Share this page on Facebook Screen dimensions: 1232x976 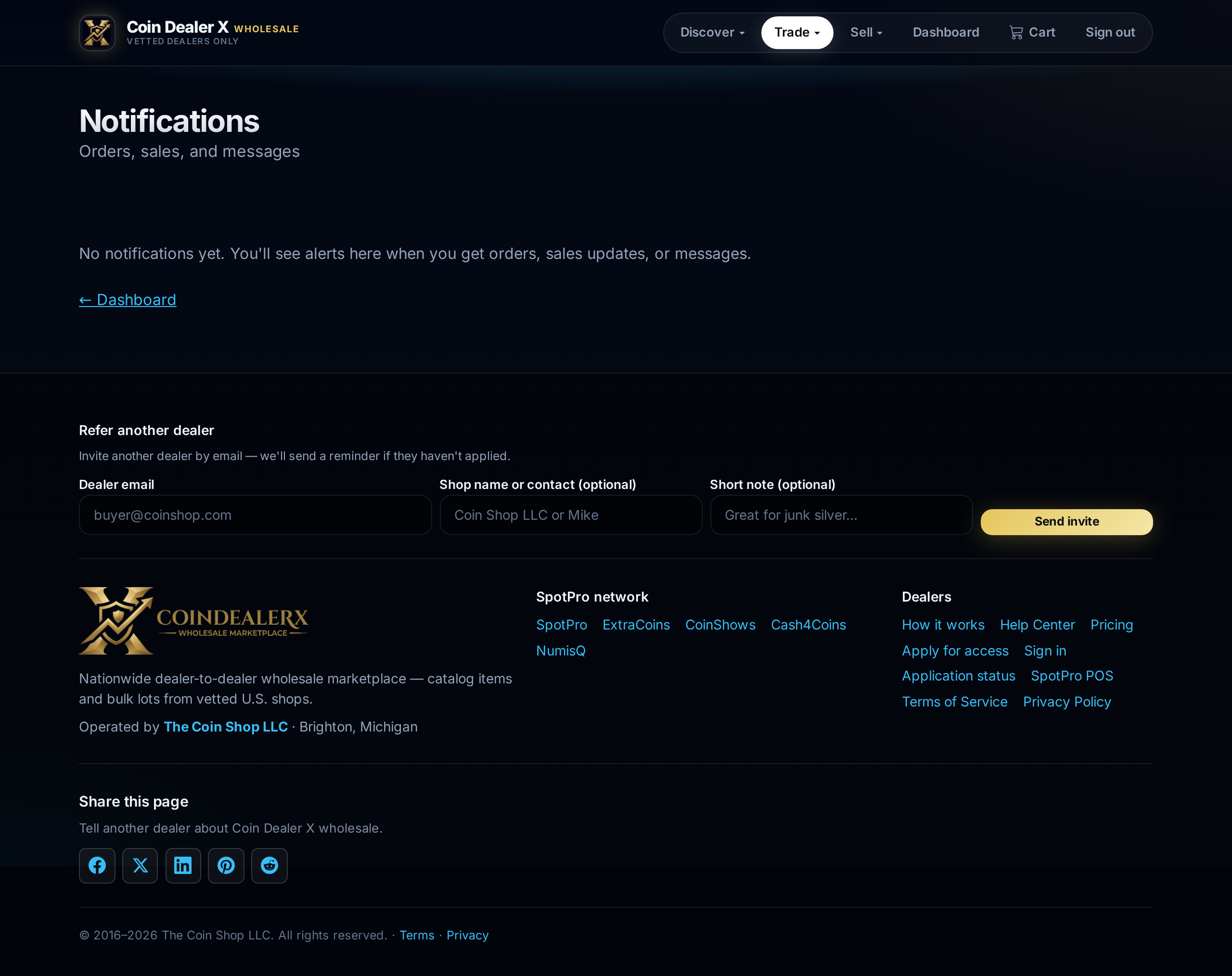pos(97,866)
